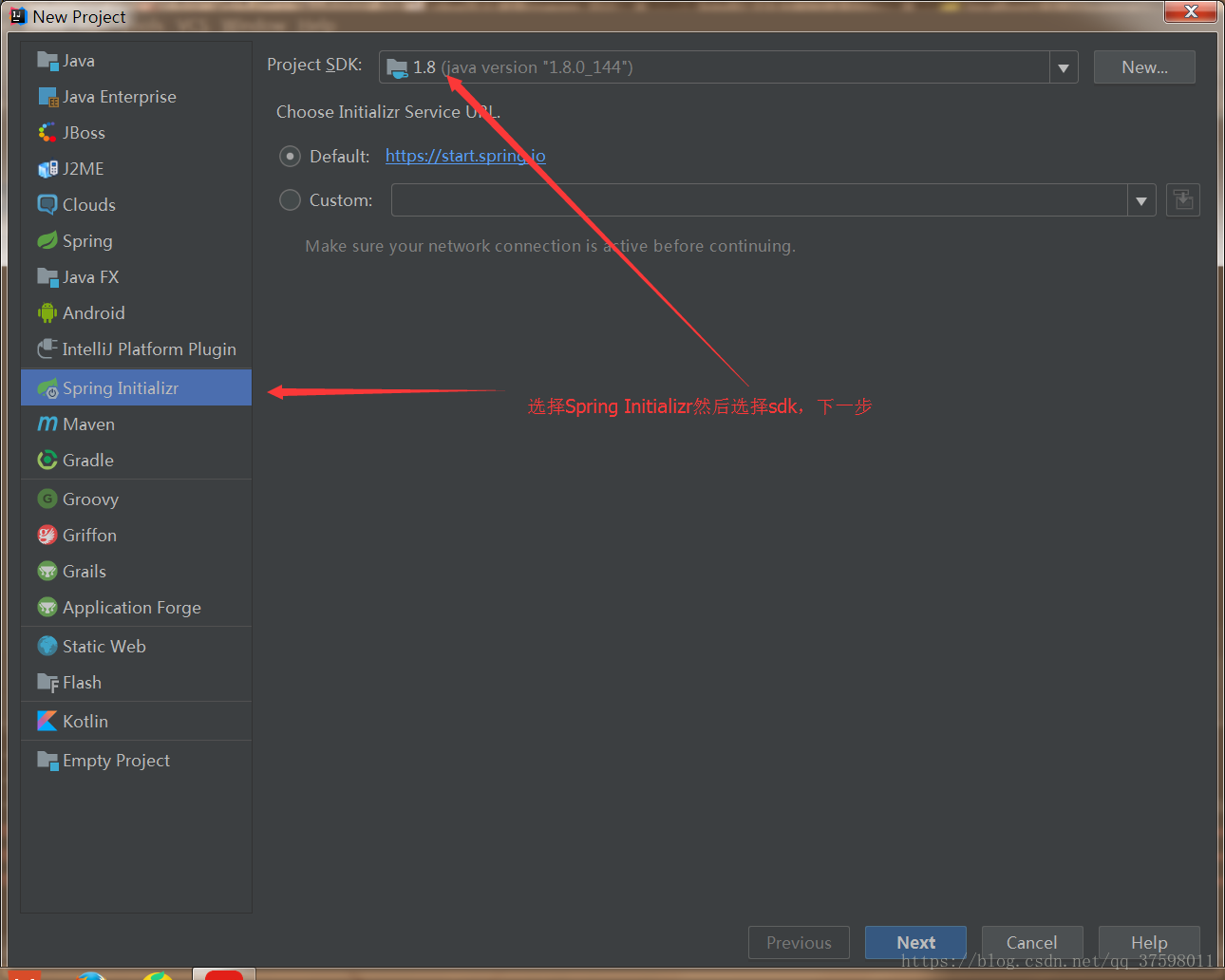The height and width of the screenshot is (980, 1225).
Task: Click the Grails icon
Action: coord(47,572)
